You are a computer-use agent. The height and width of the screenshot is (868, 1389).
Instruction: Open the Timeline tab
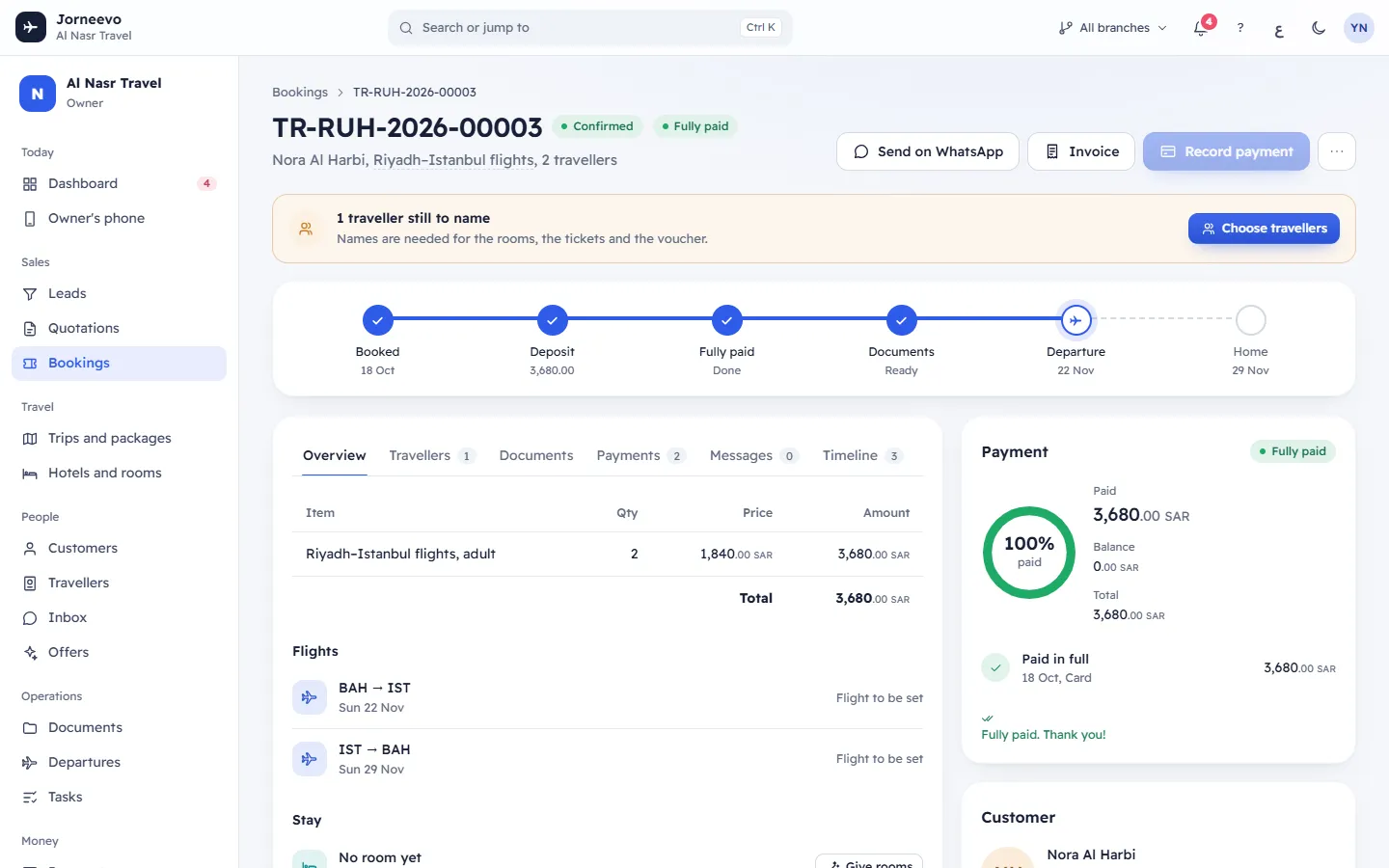[x=862, y=455]
